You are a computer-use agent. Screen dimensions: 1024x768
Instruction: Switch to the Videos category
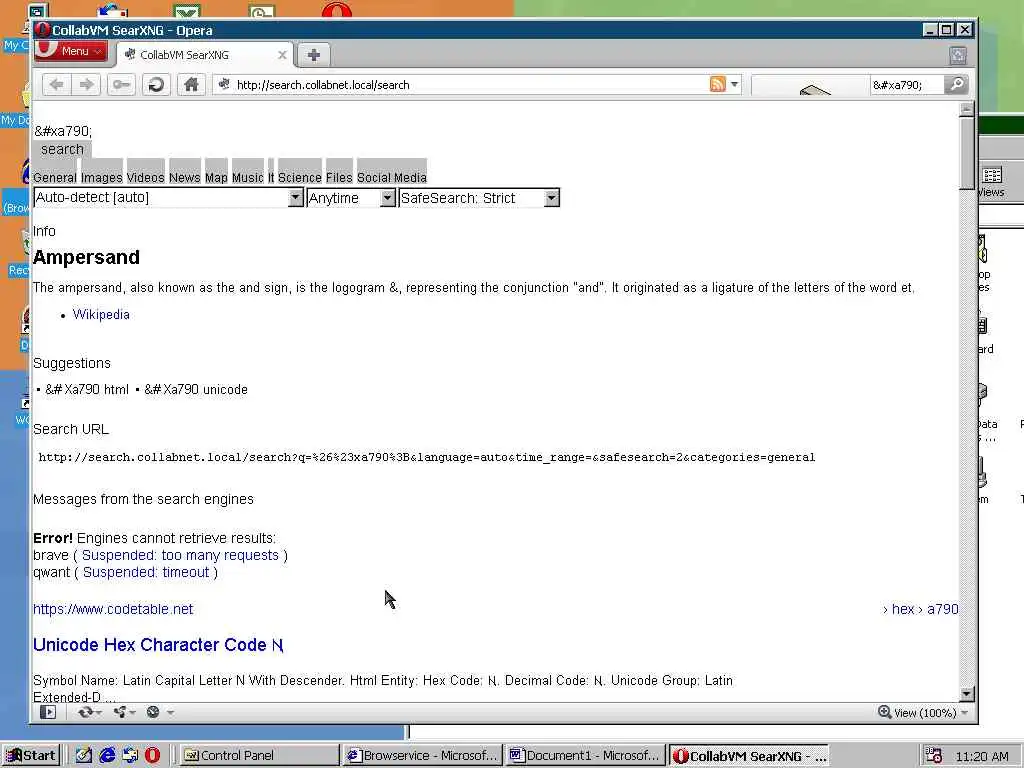click(x=146, y=178)
